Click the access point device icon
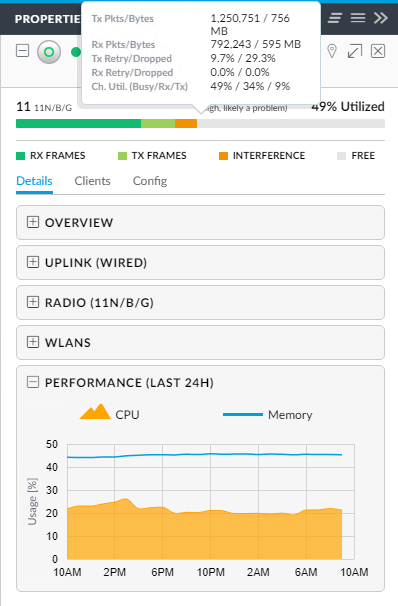The height and width of the screenshot is (606, 398). coord(49,52)
